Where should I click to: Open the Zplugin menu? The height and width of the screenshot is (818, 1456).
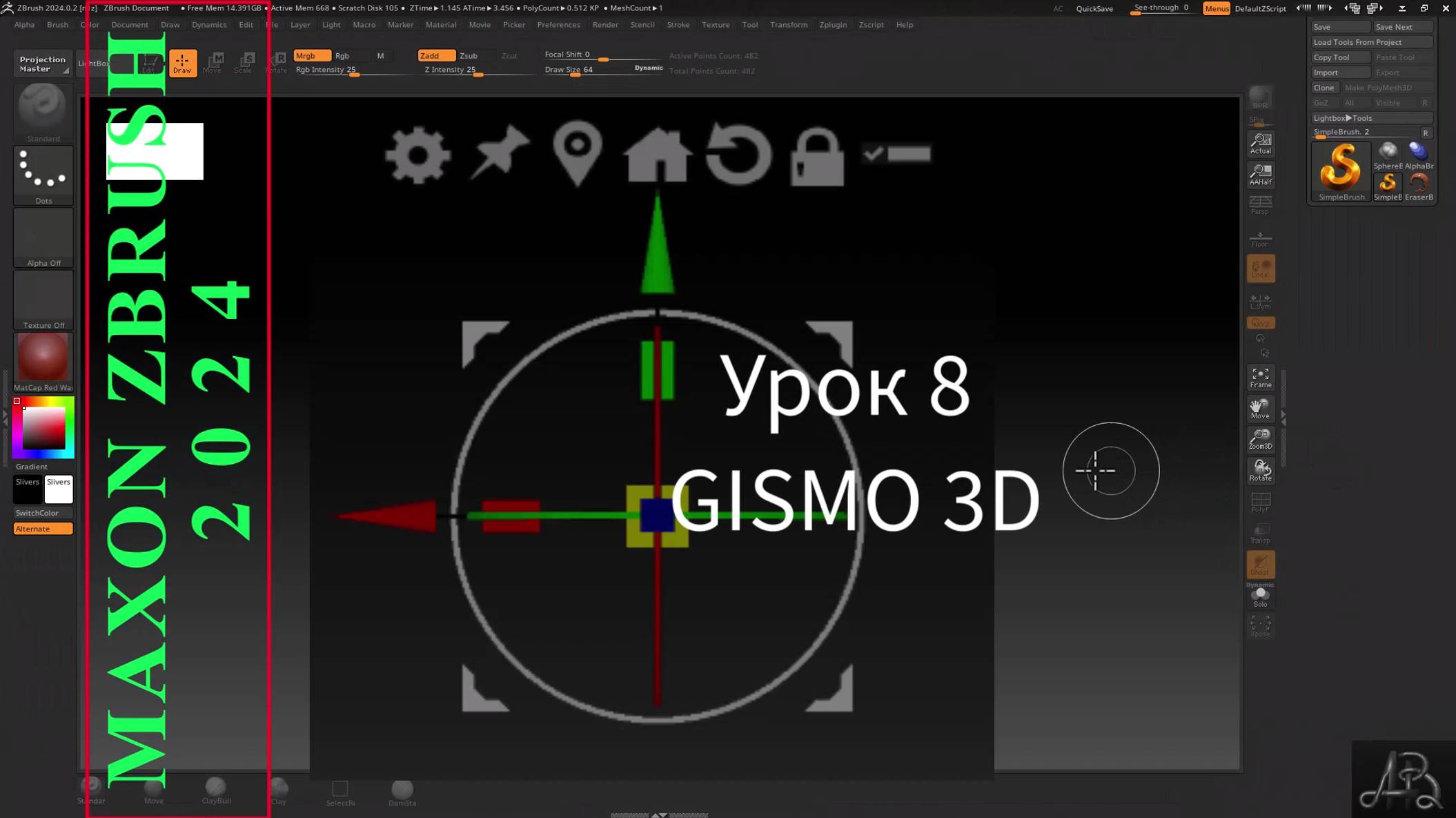(x=833, y=25)
